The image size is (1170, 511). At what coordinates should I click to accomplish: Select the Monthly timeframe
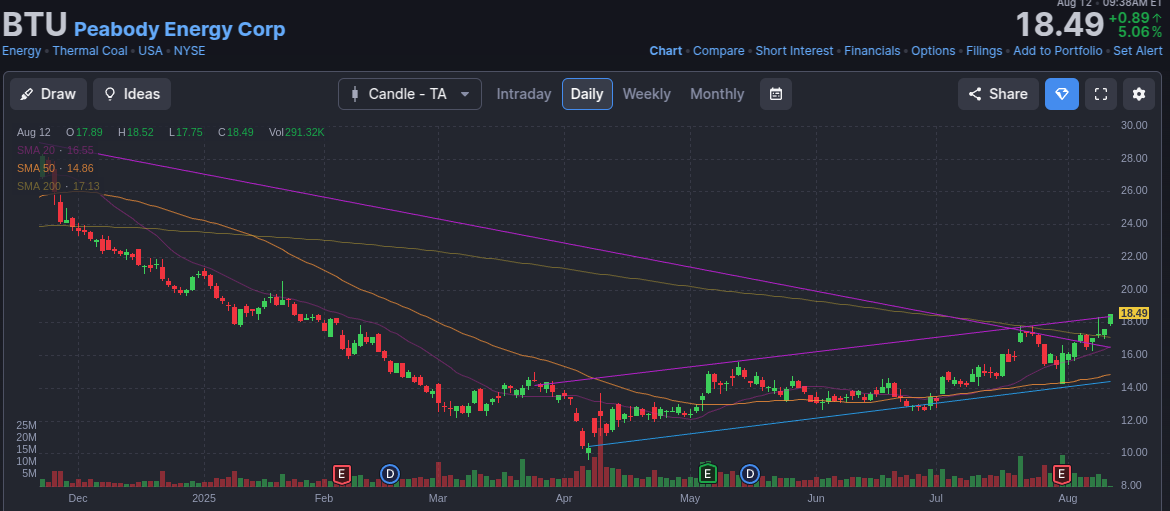717,94
